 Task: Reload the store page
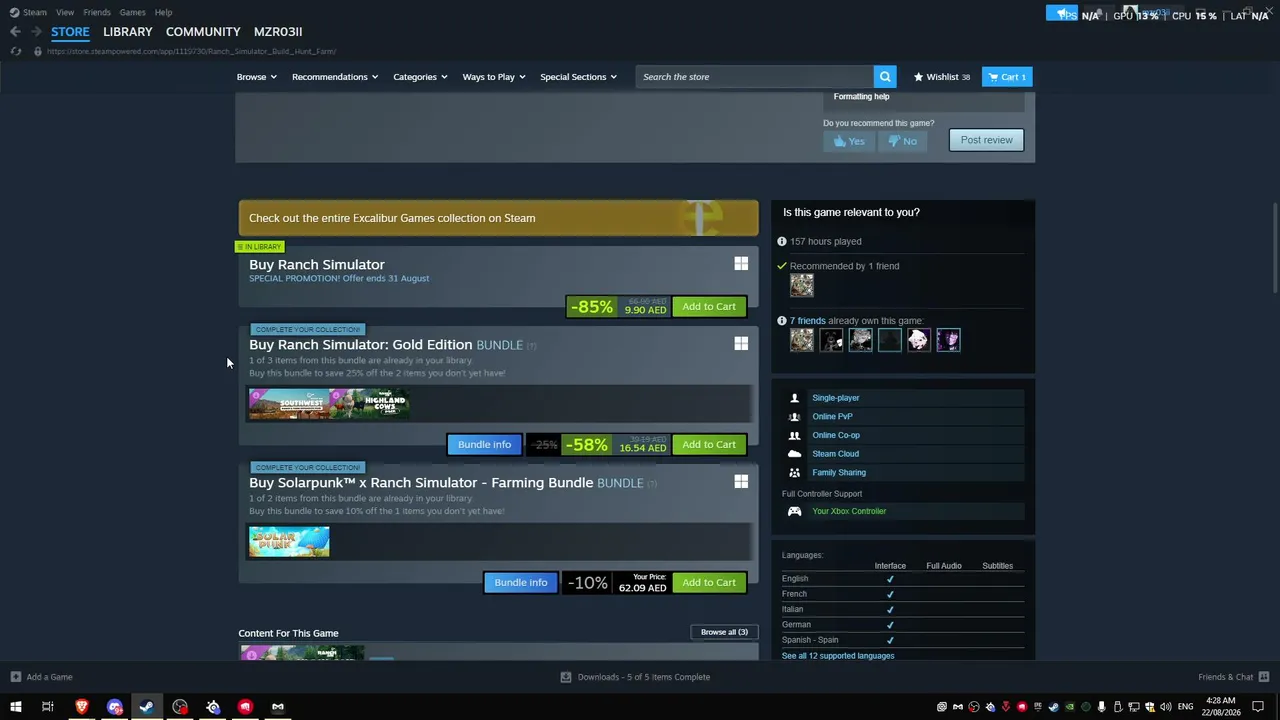[x=15, y=51]
